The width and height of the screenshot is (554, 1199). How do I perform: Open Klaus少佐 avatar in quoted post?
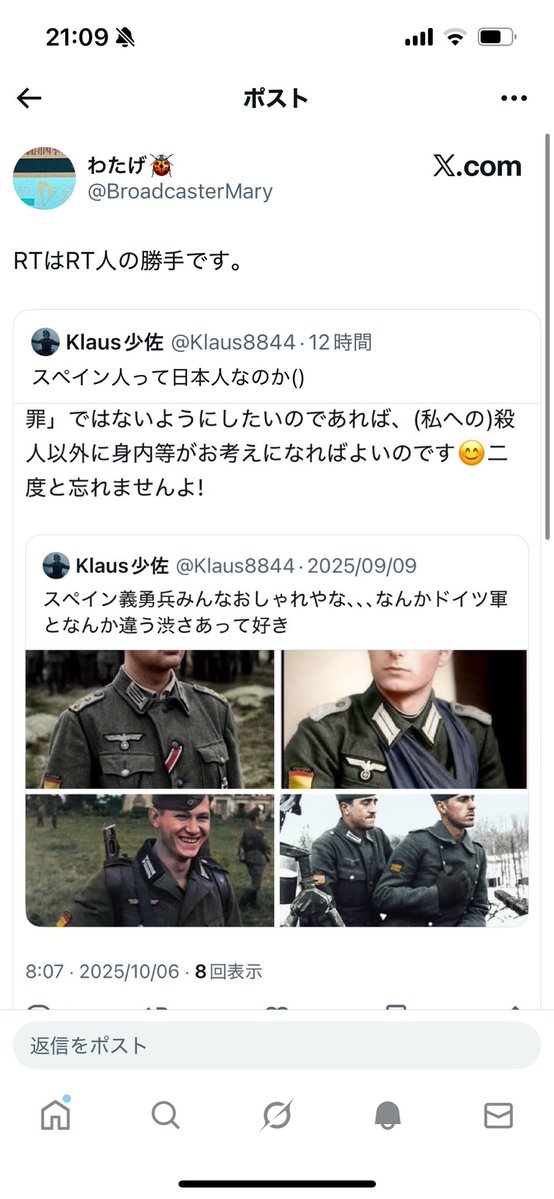pos(45,342)
